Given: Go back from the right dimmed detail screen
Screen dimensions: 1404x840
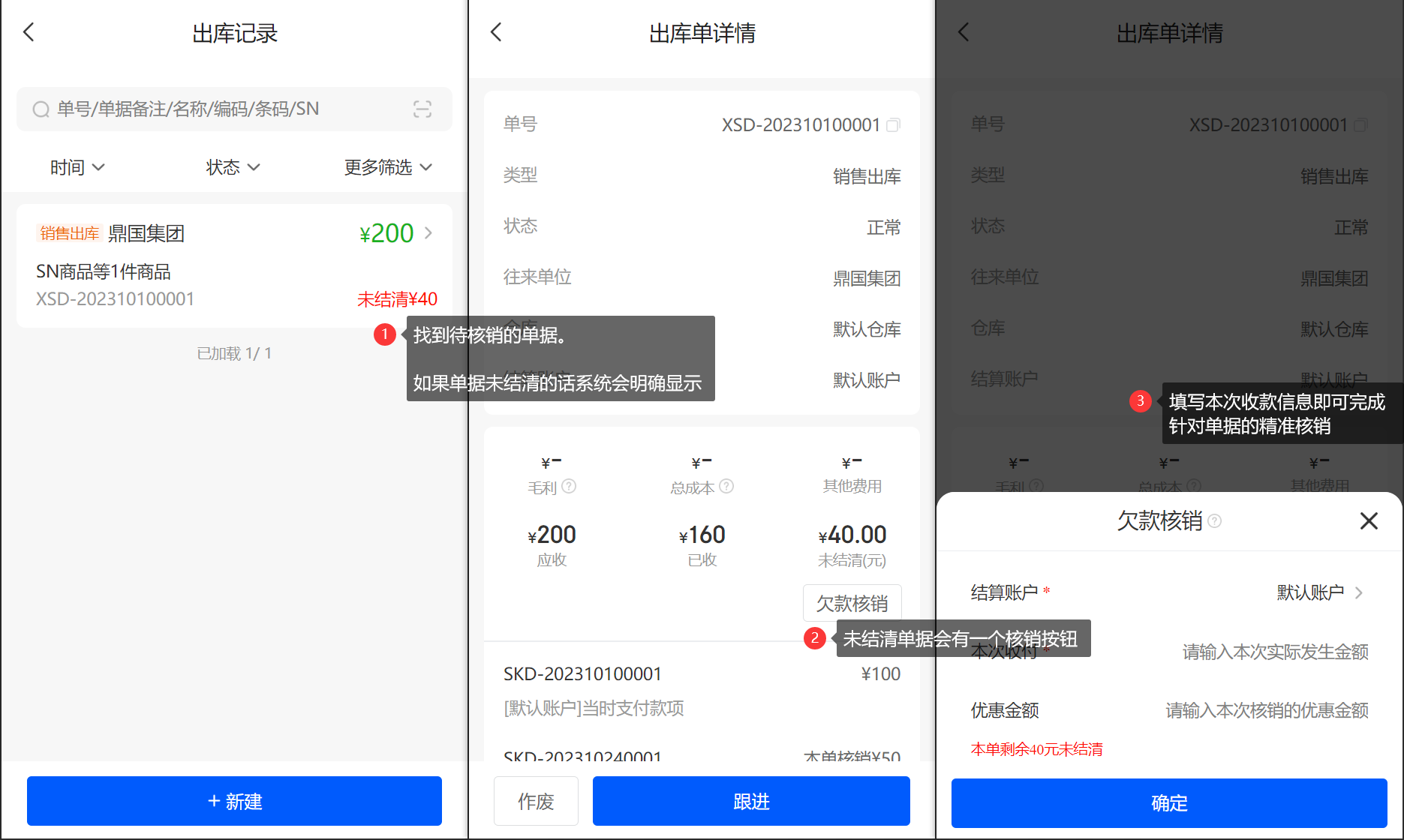Looking at the screenshot, I should coord(964,32).
